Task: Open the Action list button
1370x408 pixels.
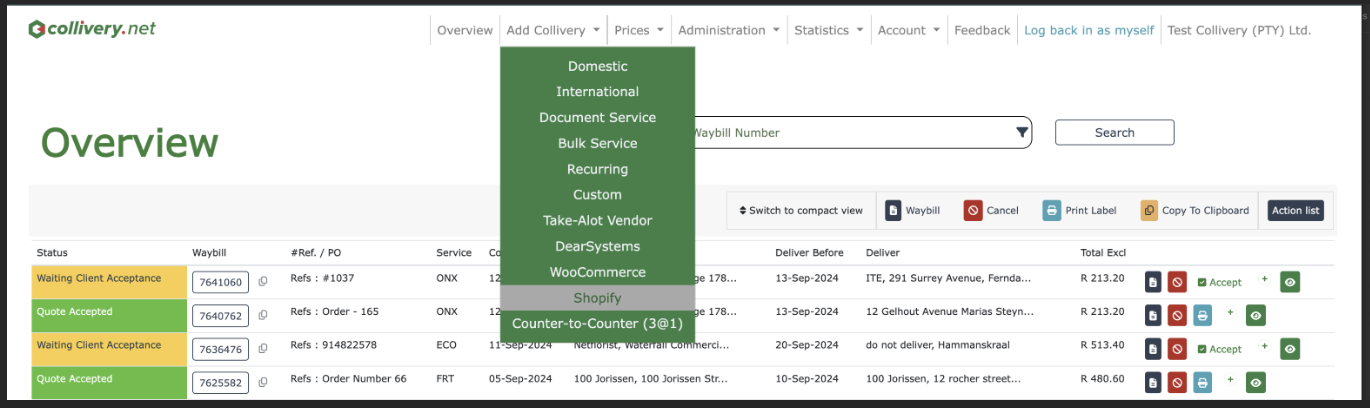Action: point(1295,210)
